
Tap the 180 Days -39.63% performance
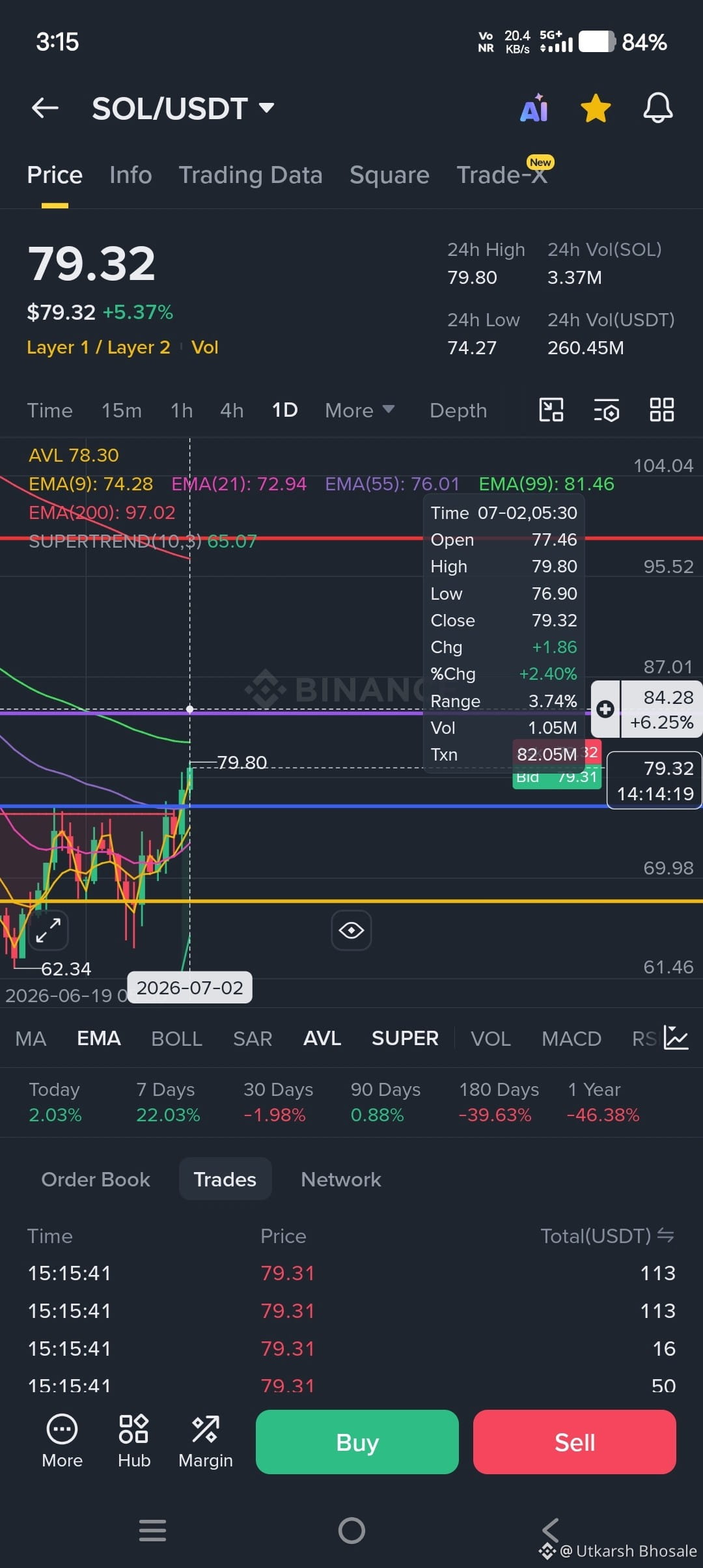click(x=498, y=1102)
